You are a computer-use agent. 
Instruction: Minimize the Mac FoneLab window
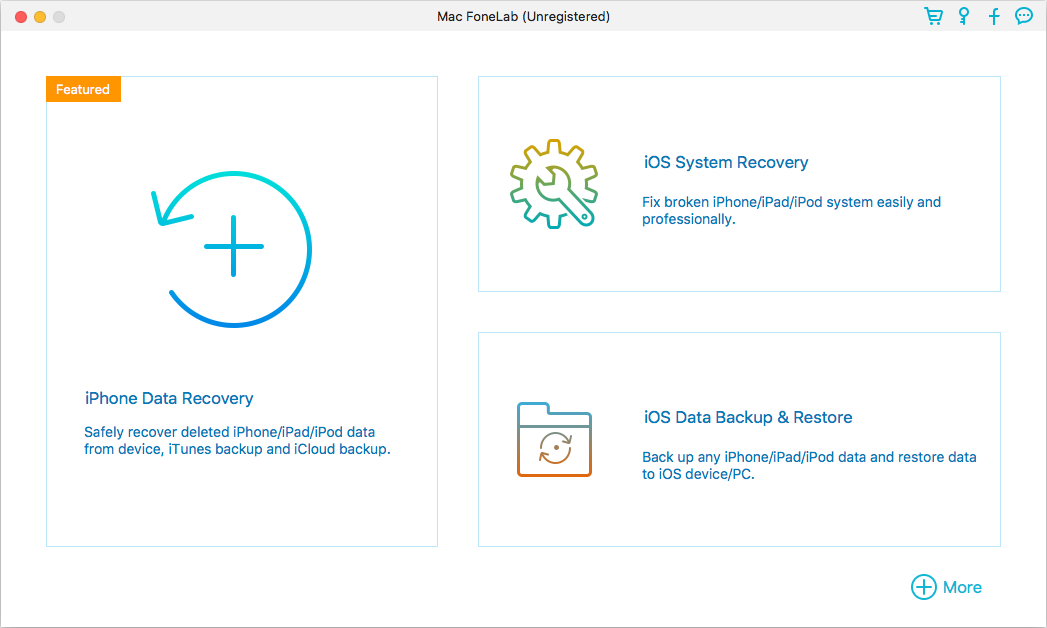coord(40,17)
